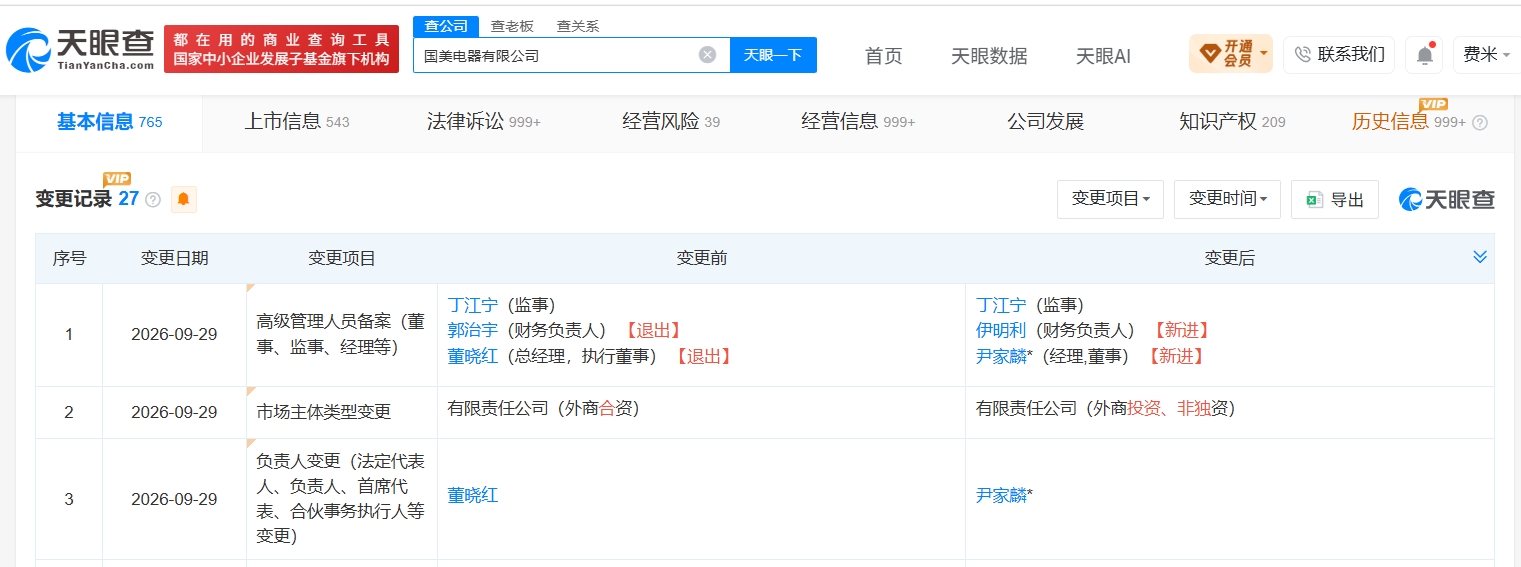The height and width of the screenshot is (567, 1521).
Task: Switch to the 知识产权 tab
Action: tap(1232, 122)
